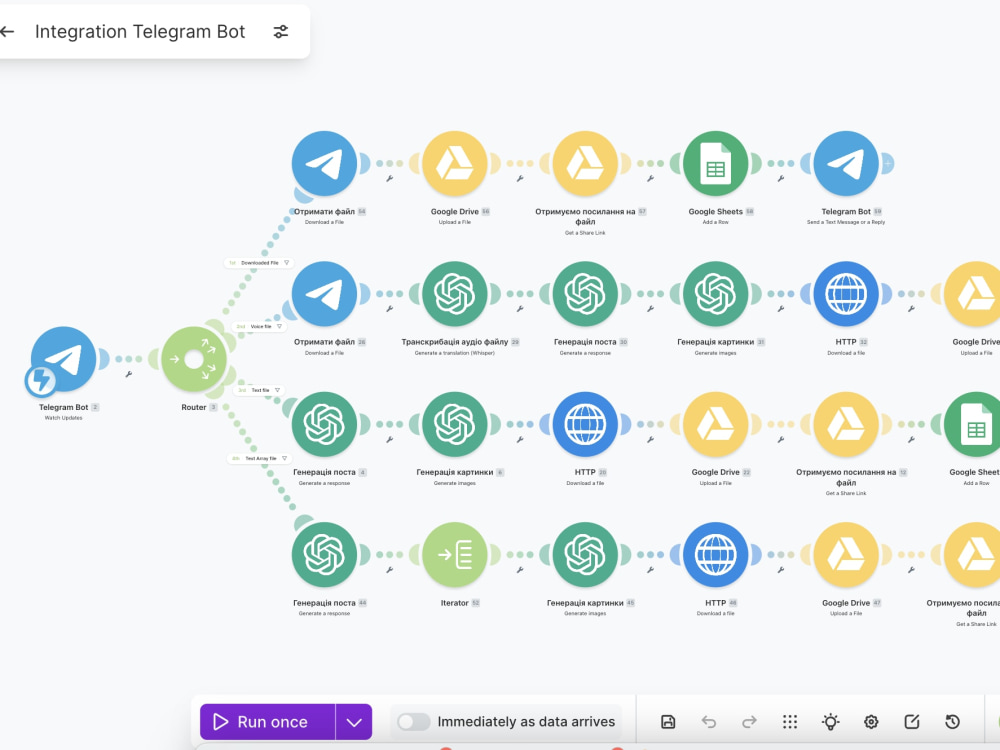
Task: Open scenario options sliders icon next to title
Action: [281, 31]
